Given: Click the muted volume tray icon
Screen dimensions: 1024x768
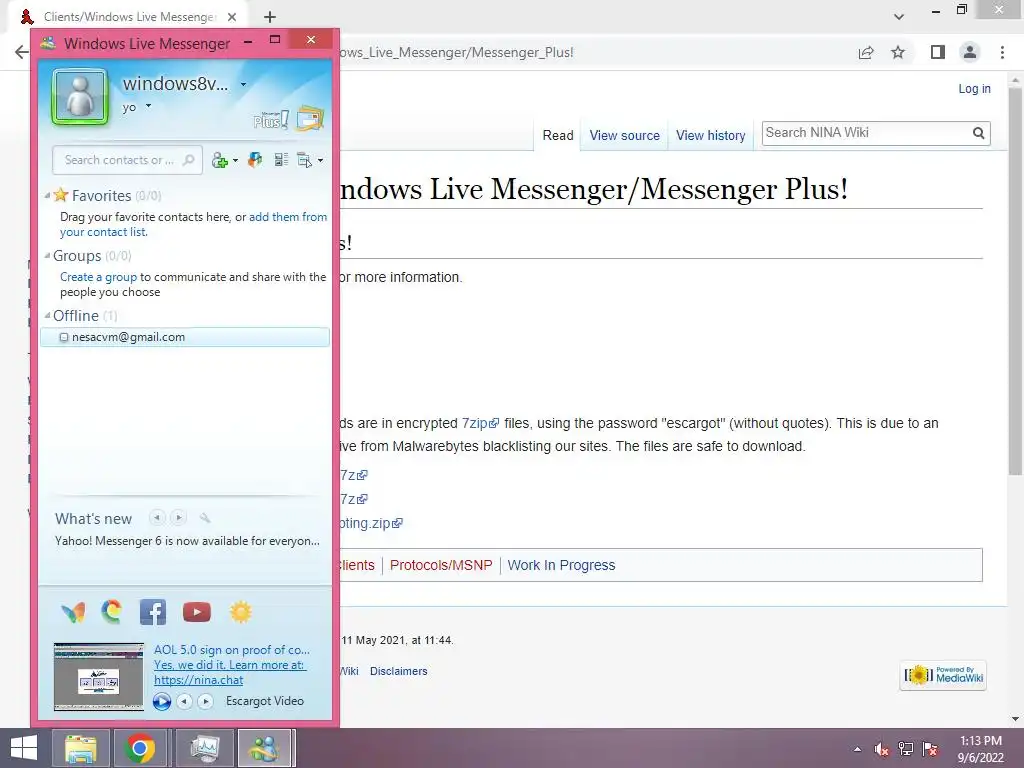Looking at the screenshot, I should [882, 749].
